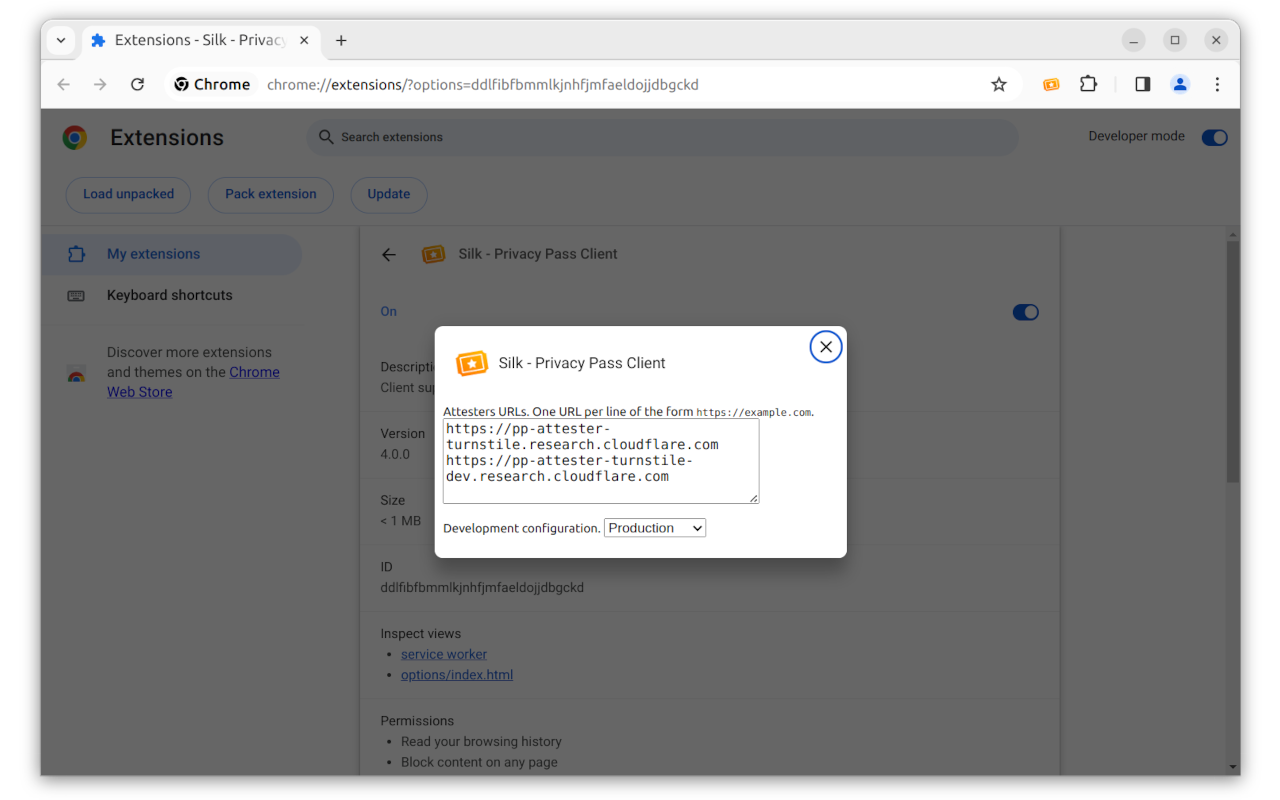Toggle the browser side panel icon
Viewport: 1280px width, 800px height.
click(x=1143, y=85)
